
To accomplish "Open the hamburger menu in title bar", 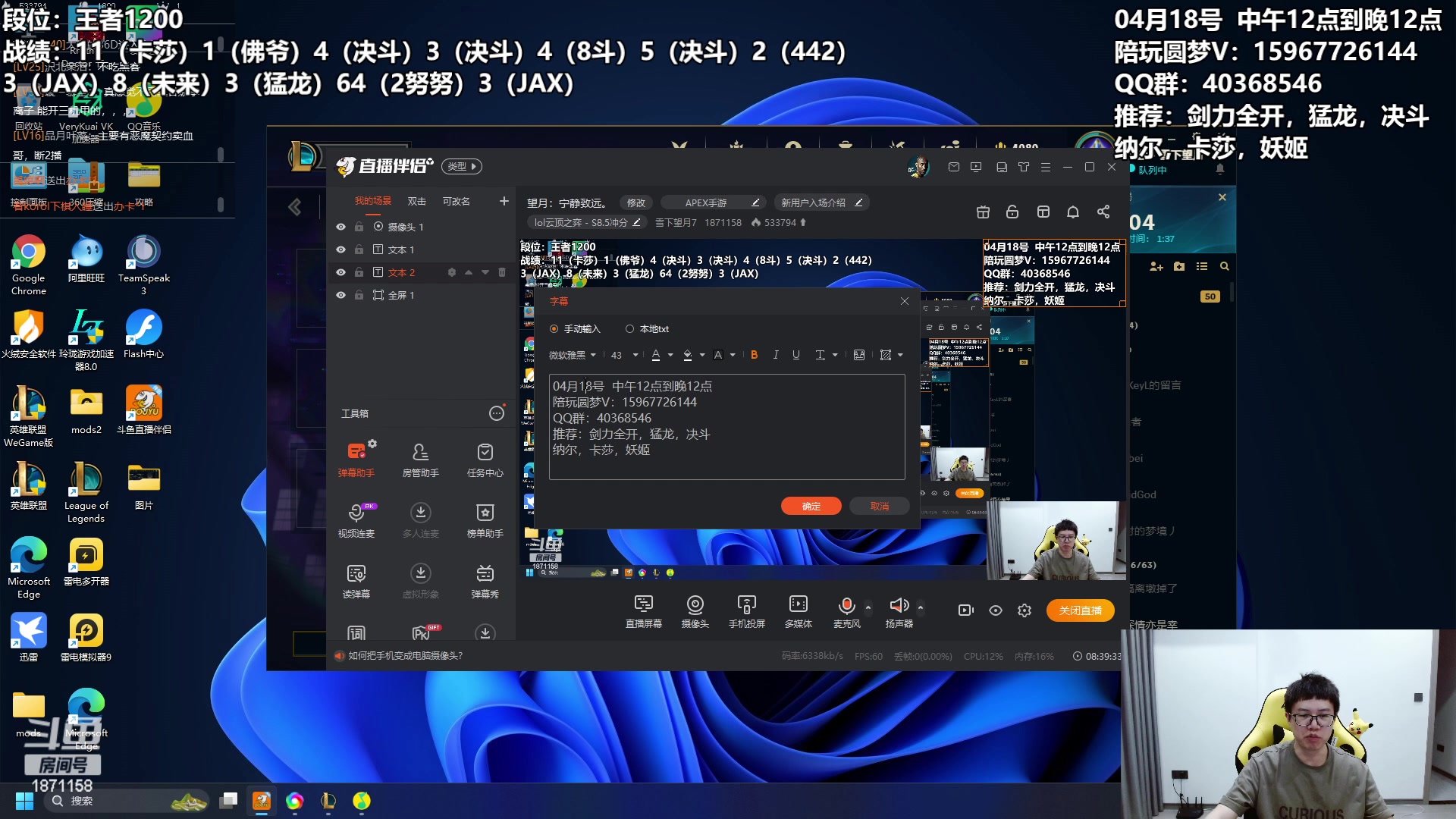I will tap(1046, 167).
